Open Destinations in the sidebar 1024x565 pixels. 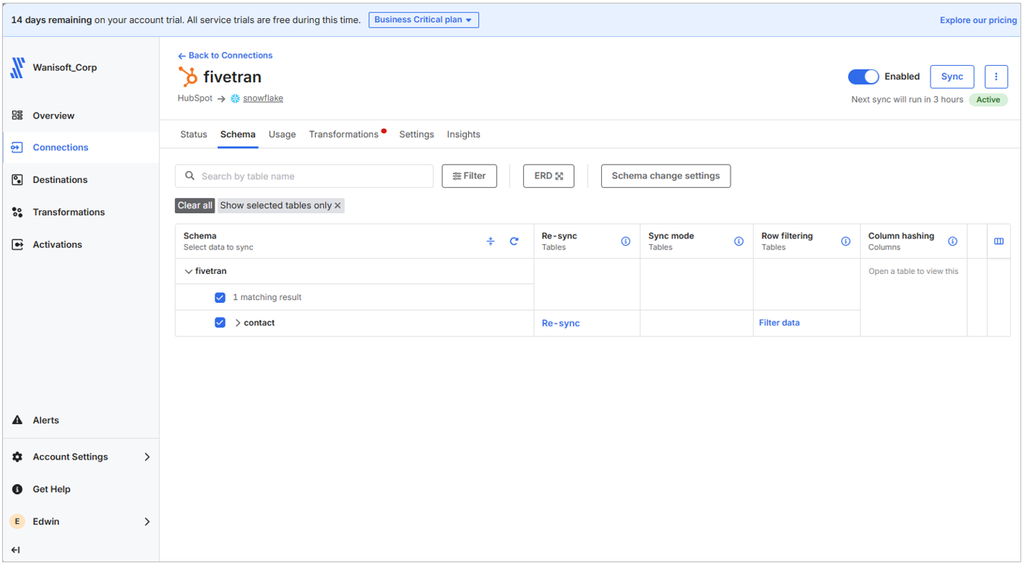pyautogui.click(x=60, y=180)
